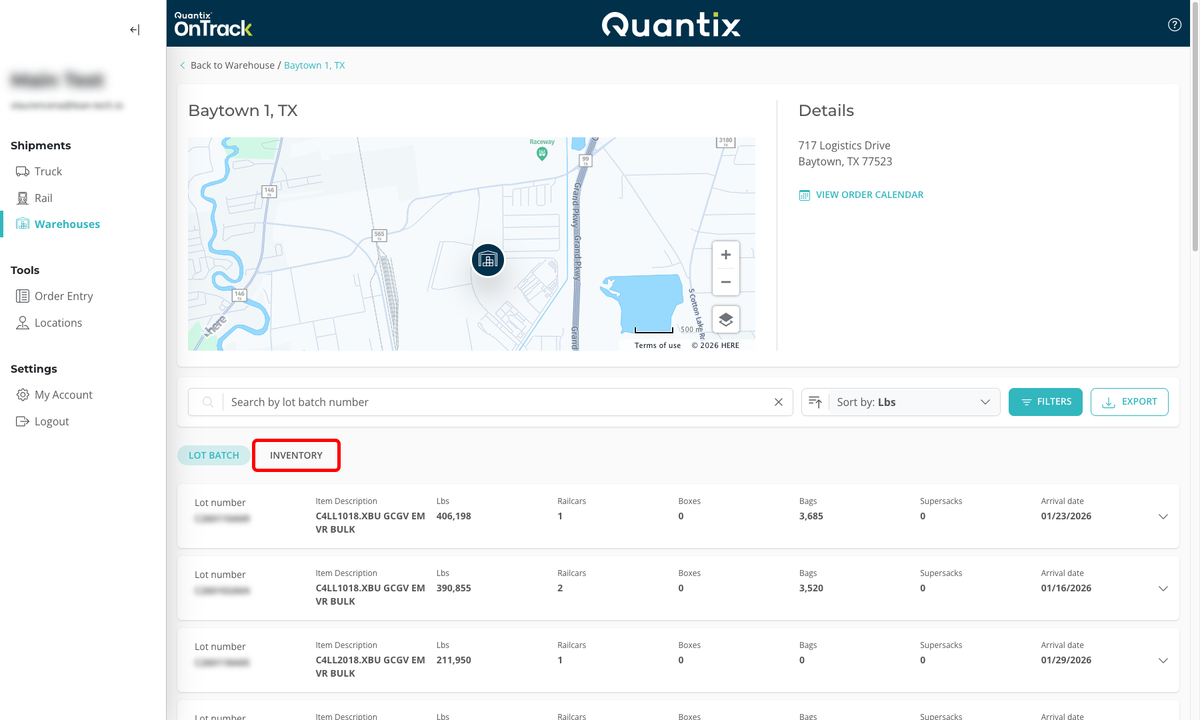Open the help question mark icon

click(x=1175, y=25)
